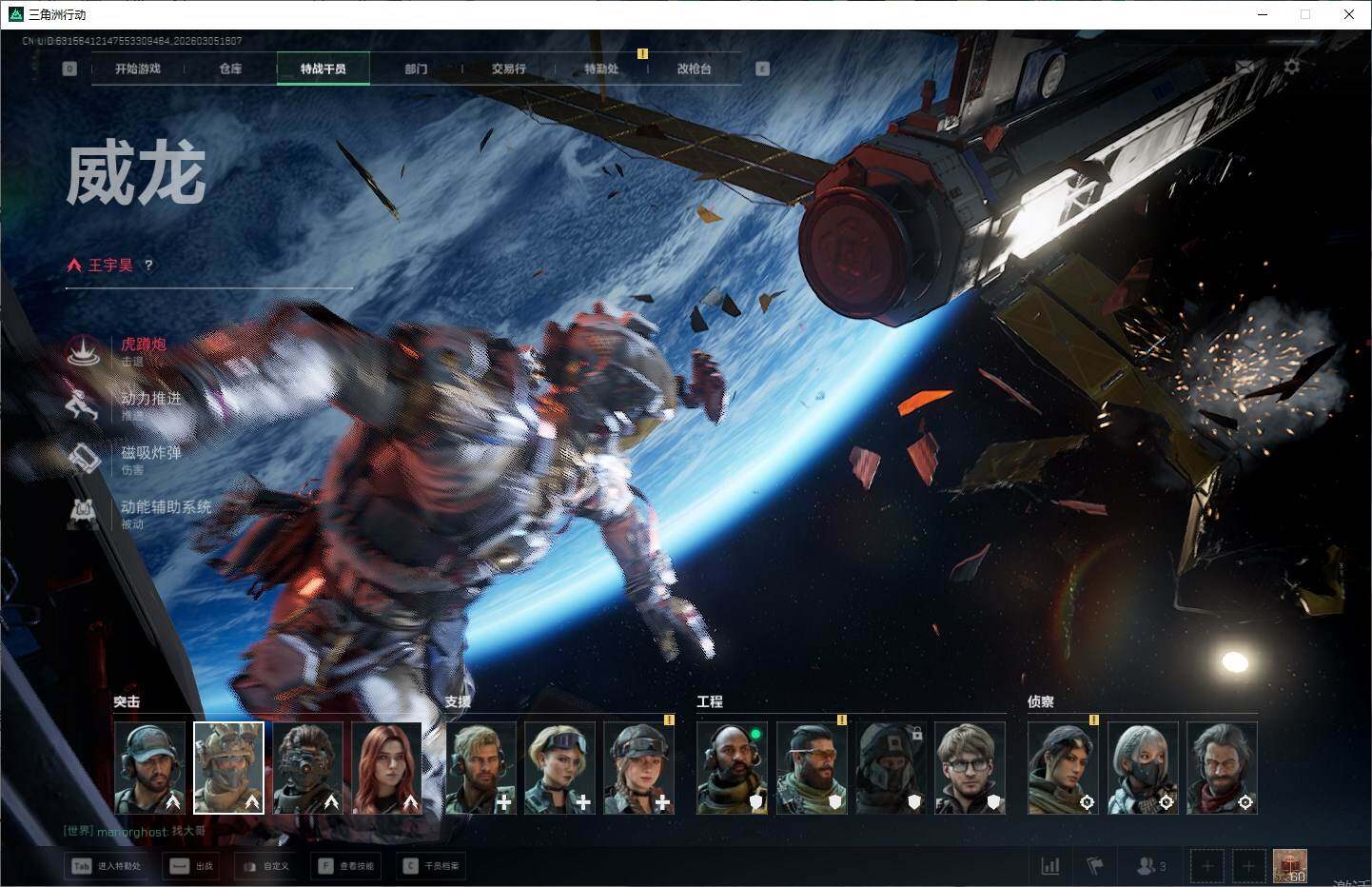Select the red-haired assault operator portrait

tap(386, 767)
